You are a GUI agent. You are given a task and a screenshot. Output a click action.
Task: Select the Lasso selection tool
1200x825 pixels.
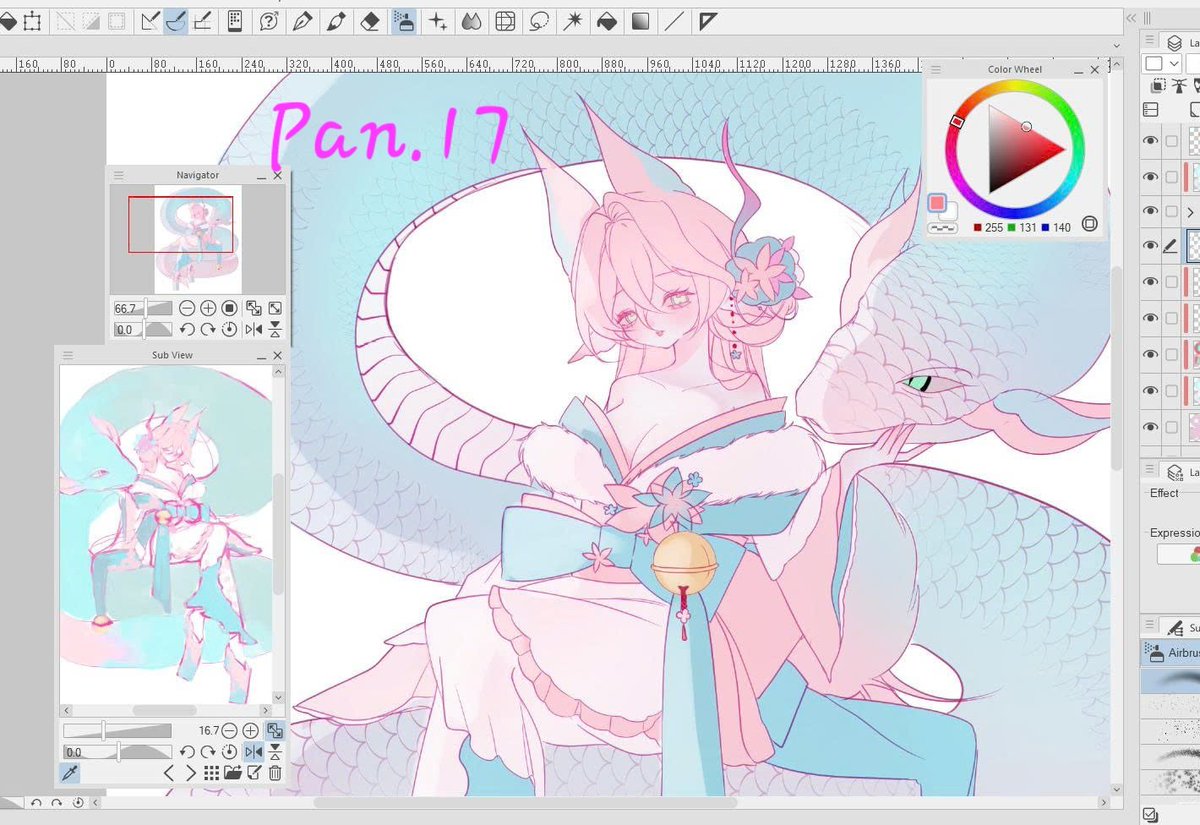tap(539, 21)
